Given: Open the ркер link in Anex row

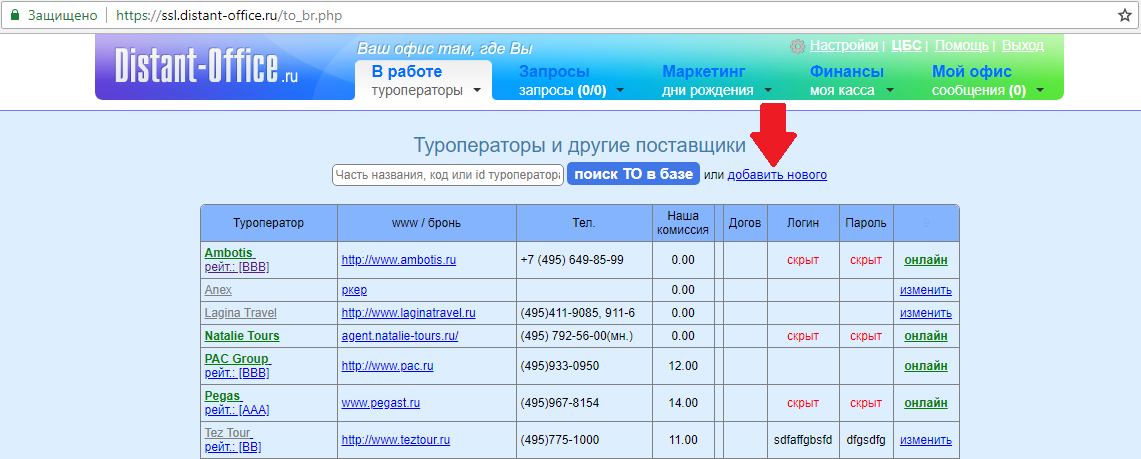Looking at the screenshot, I should click(x=354, y=290).
